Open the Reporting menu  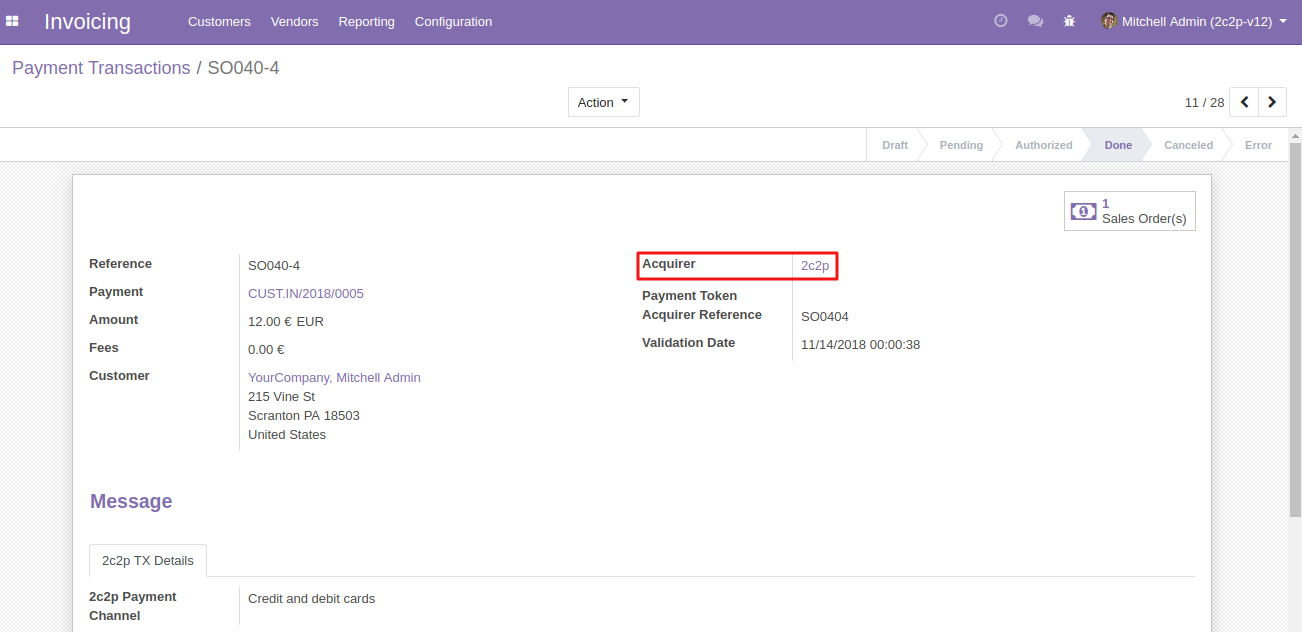pyautogui.click(x=366, y=21)
